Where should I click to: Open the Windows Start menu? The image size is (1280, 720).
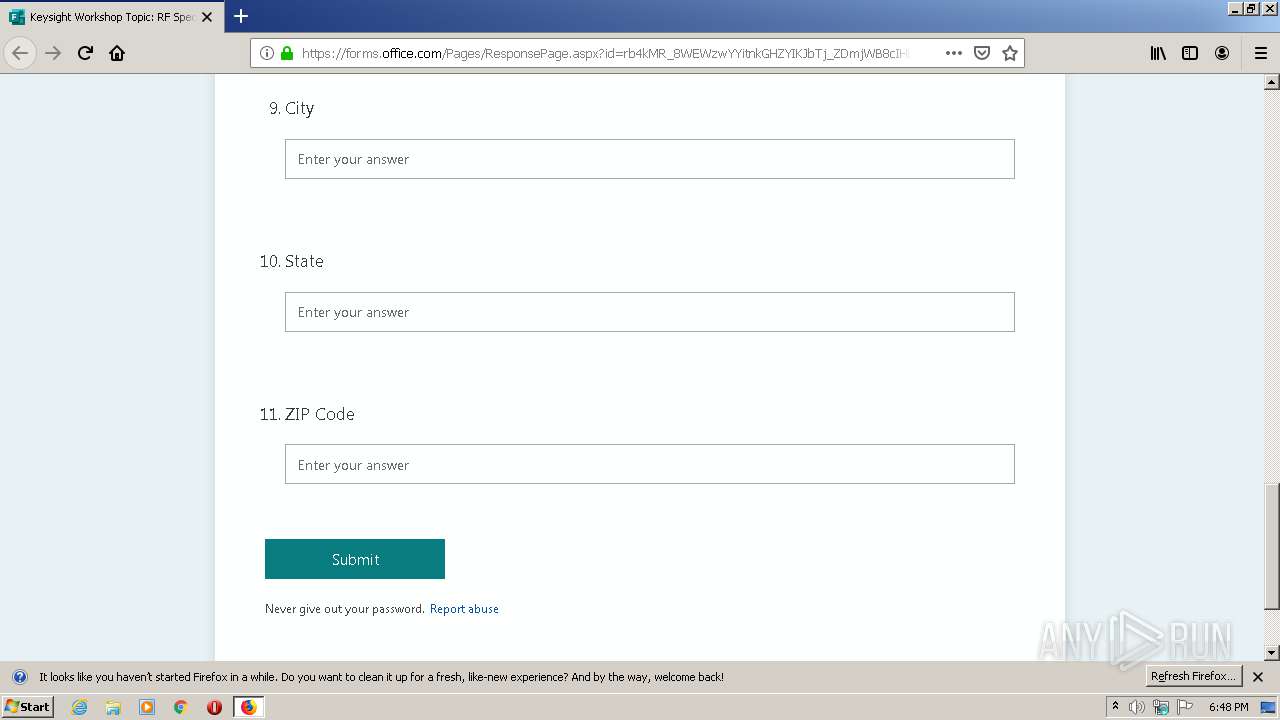pyautogui.click(x=27, y=706)
